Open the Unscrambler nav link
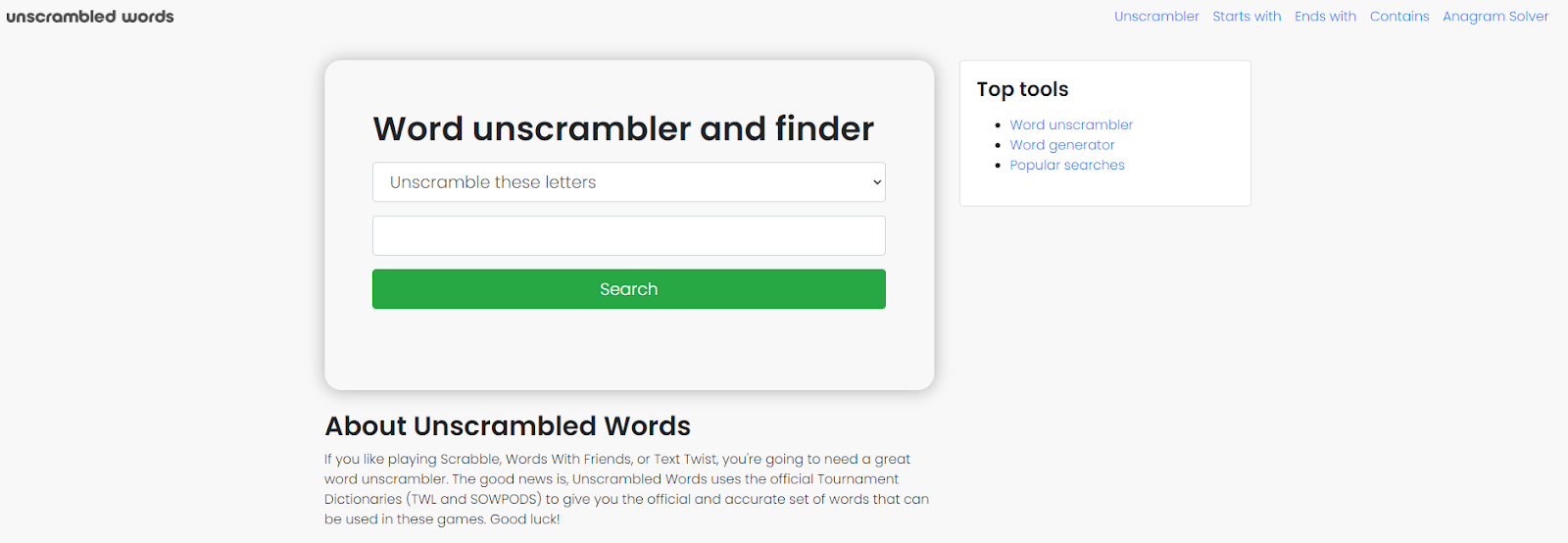The width and height of the screenshot is (1568, 543). 1156,17
